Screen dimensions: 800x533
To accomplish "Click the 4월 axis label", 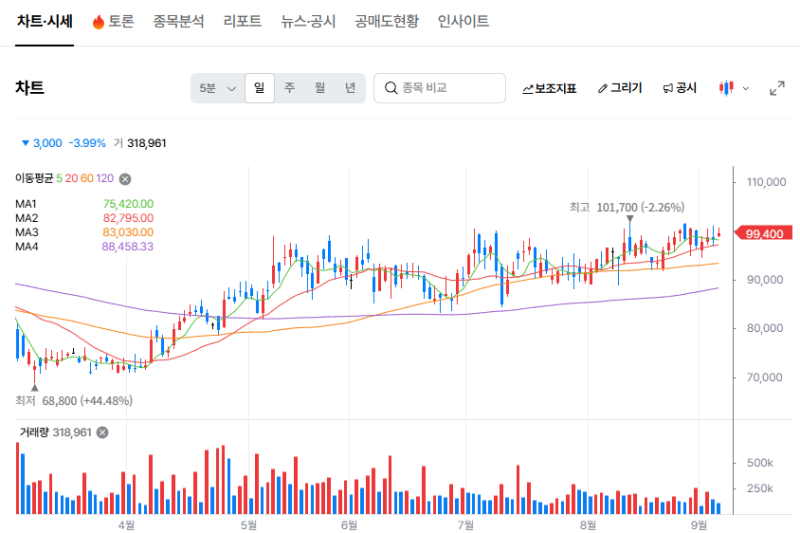I will [x=126, y=525].
